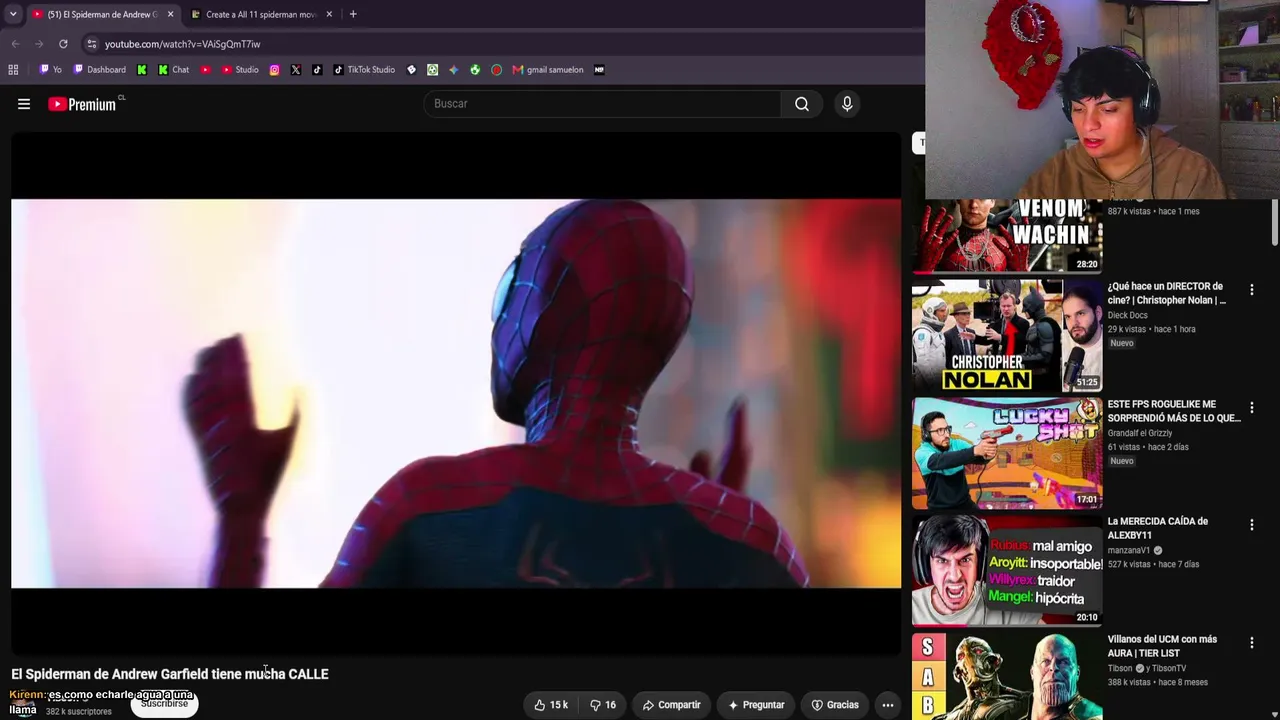Open the Instagram bookmark icon

point(274,70)
